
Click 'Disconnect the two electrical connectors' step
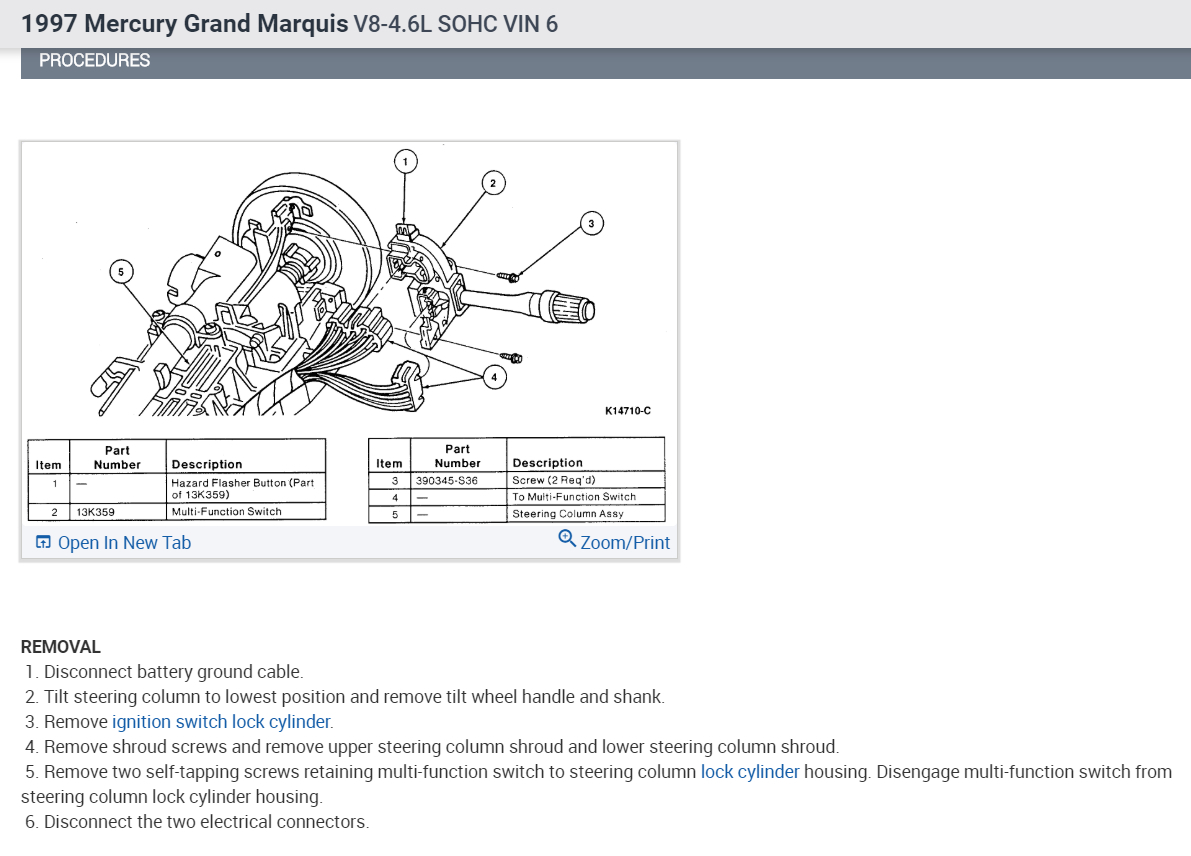coord(207,822)
